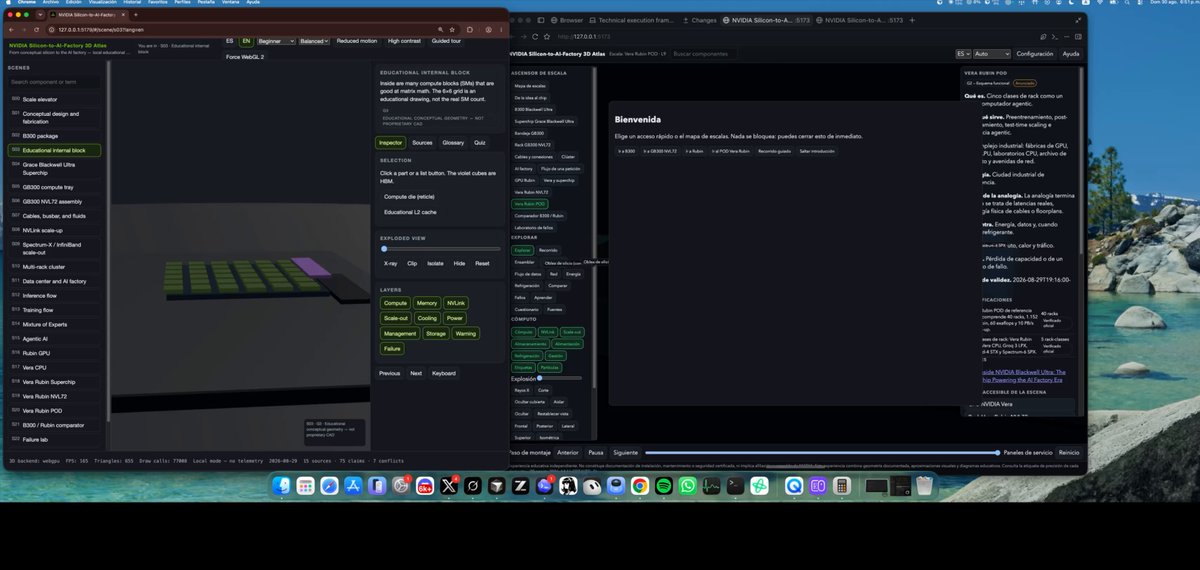Open Terminal from the Dock

click(735, 486)
